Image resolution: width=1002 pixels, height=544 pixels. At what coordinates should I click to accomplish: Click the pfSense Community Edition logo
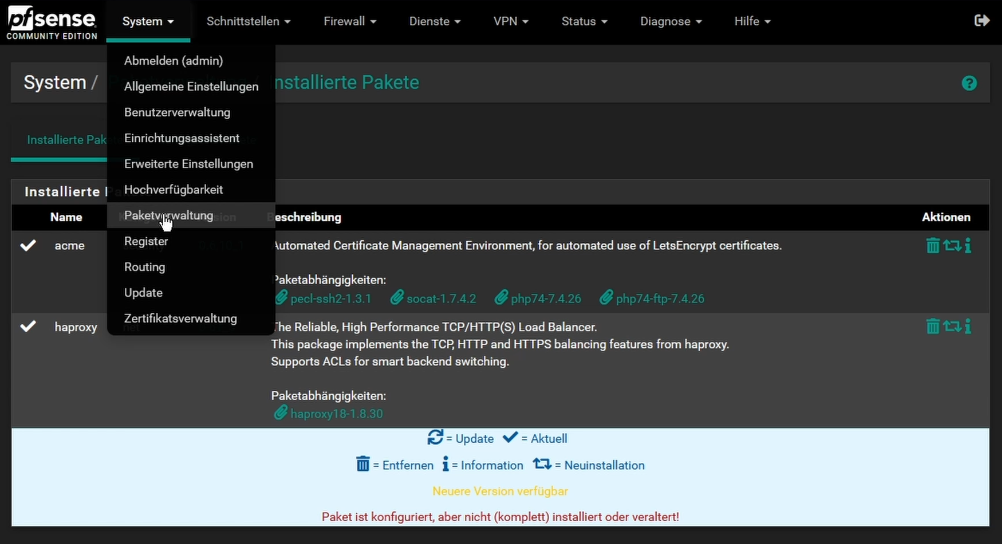click(x=52, y=23)
